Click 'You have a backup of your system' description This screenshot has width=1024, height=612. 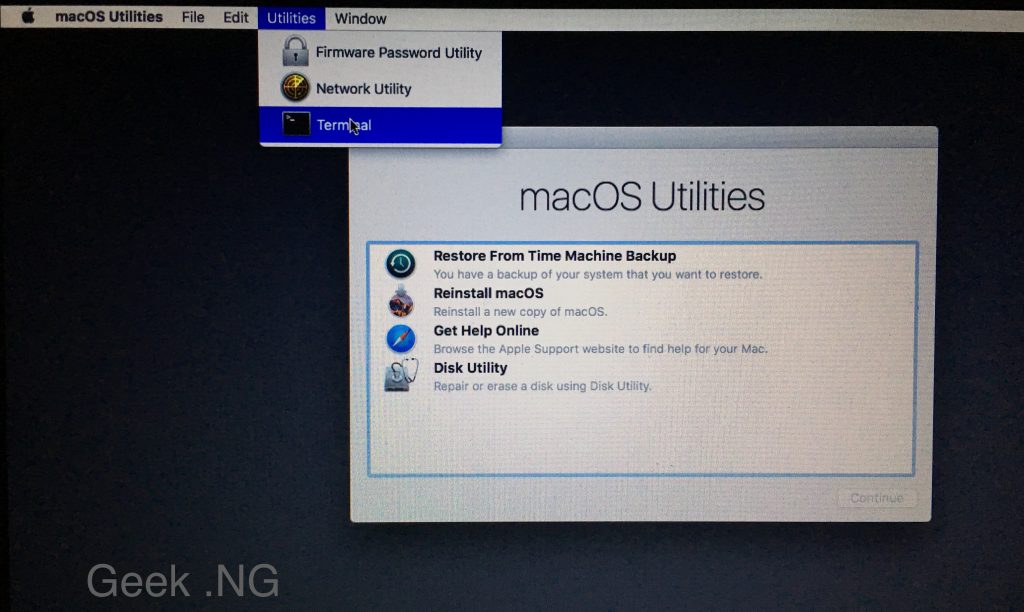(x=598, y=274)
